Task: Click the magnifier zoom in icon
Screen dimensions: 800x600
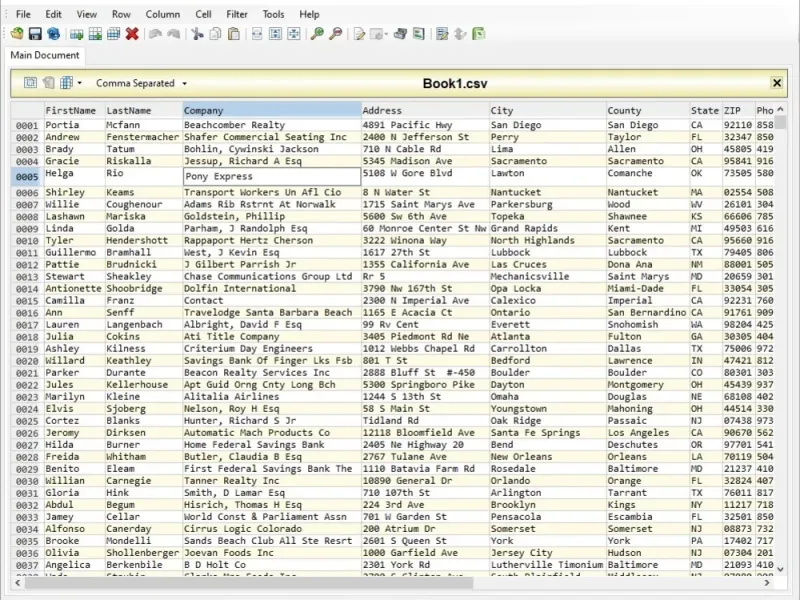Action: click(317, 34)
